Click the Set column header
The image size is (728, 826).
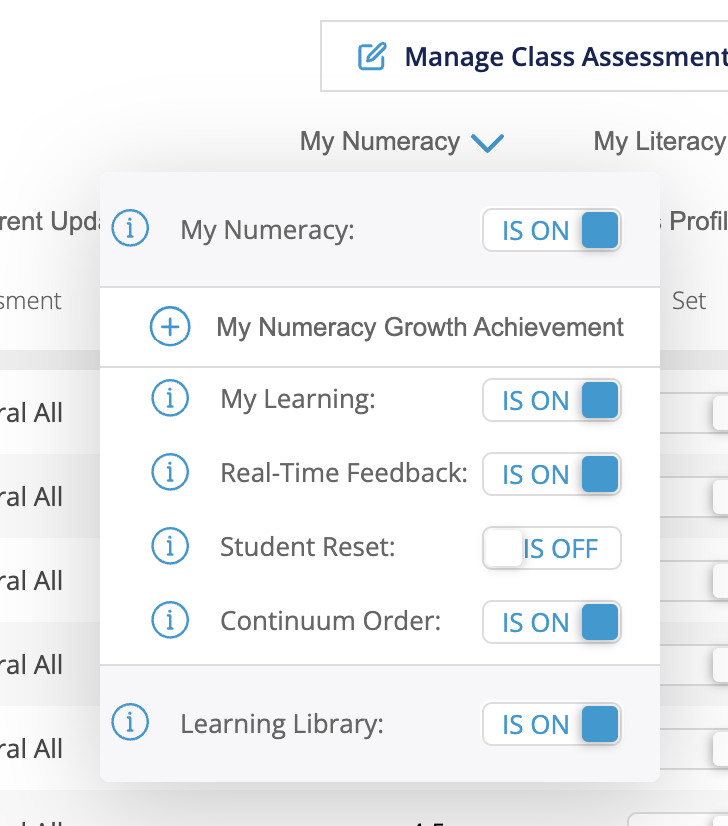point(689,300)
